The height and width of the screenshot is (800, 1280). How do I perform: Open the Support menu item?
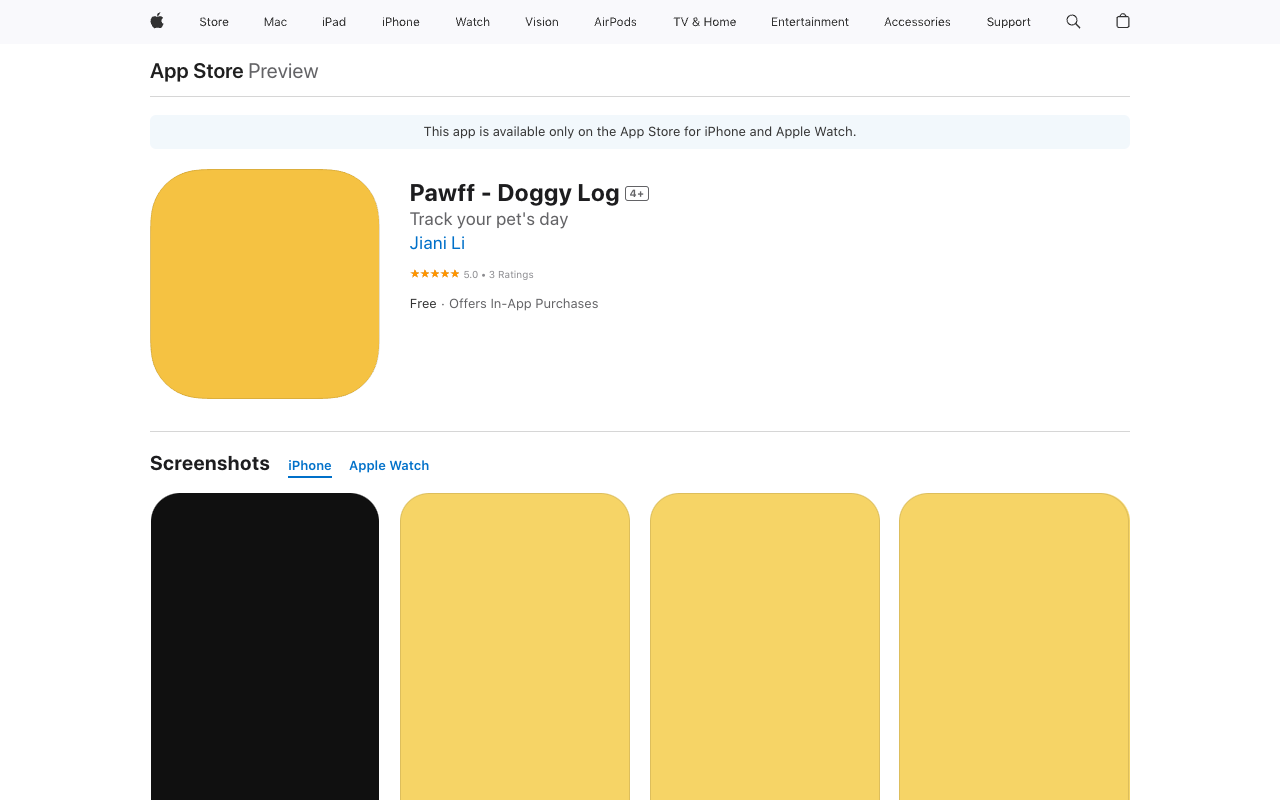1008,22
